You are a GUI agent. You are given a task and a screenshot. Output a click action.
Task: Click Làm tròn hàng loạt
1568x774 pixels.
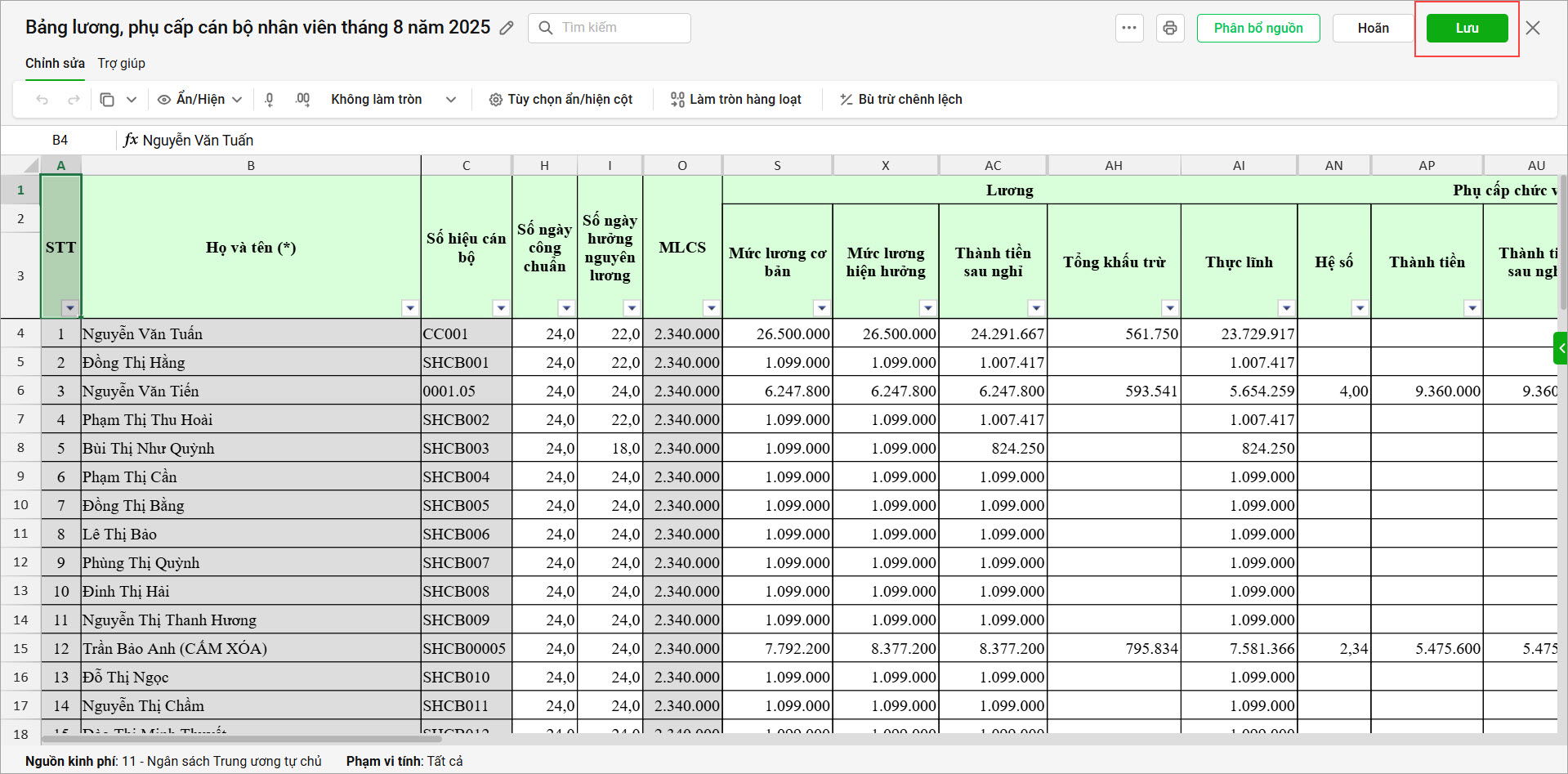735,100
